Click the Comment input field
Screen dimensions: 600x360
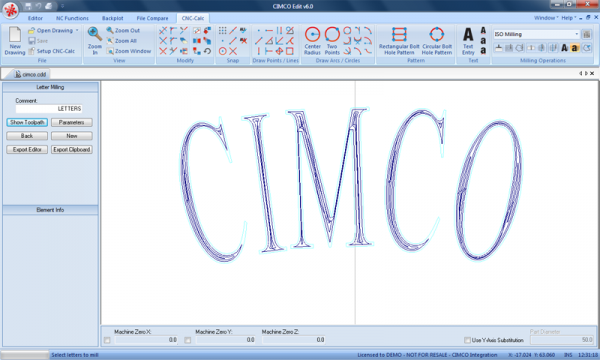click(49, 109)
